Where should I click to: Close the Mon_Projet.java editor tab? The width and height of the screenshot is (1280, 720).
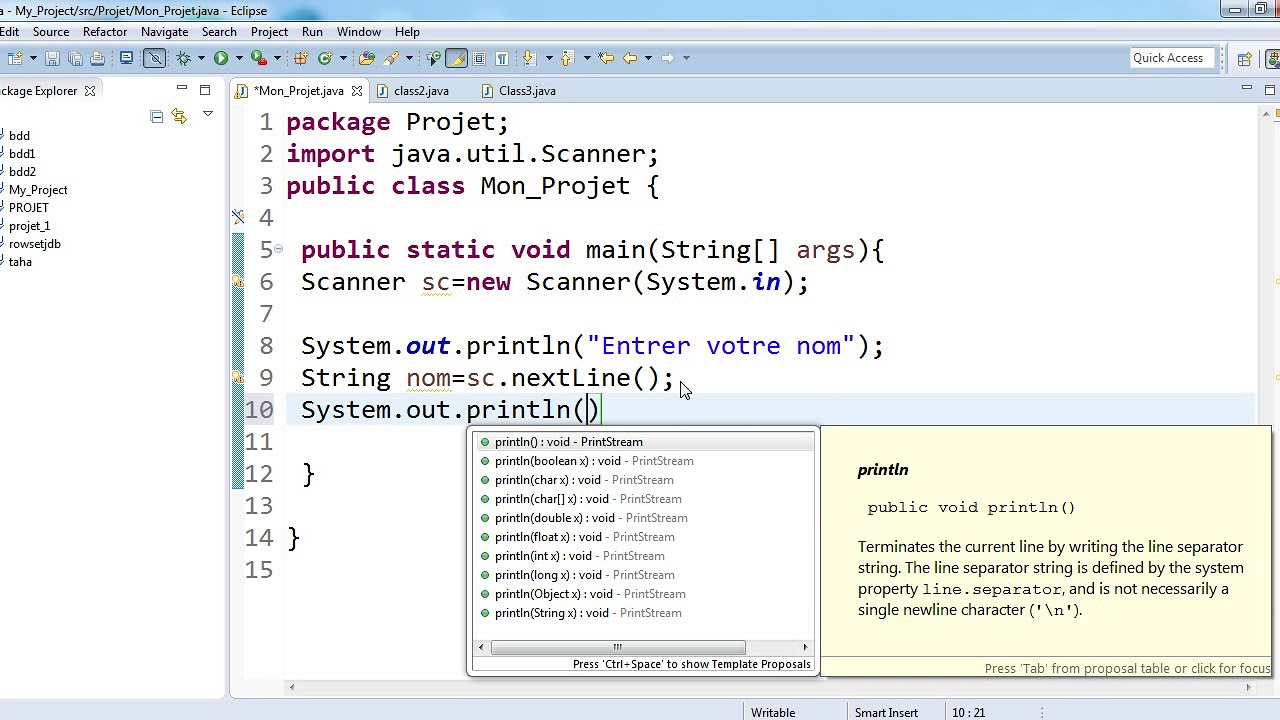click(356, 91)
